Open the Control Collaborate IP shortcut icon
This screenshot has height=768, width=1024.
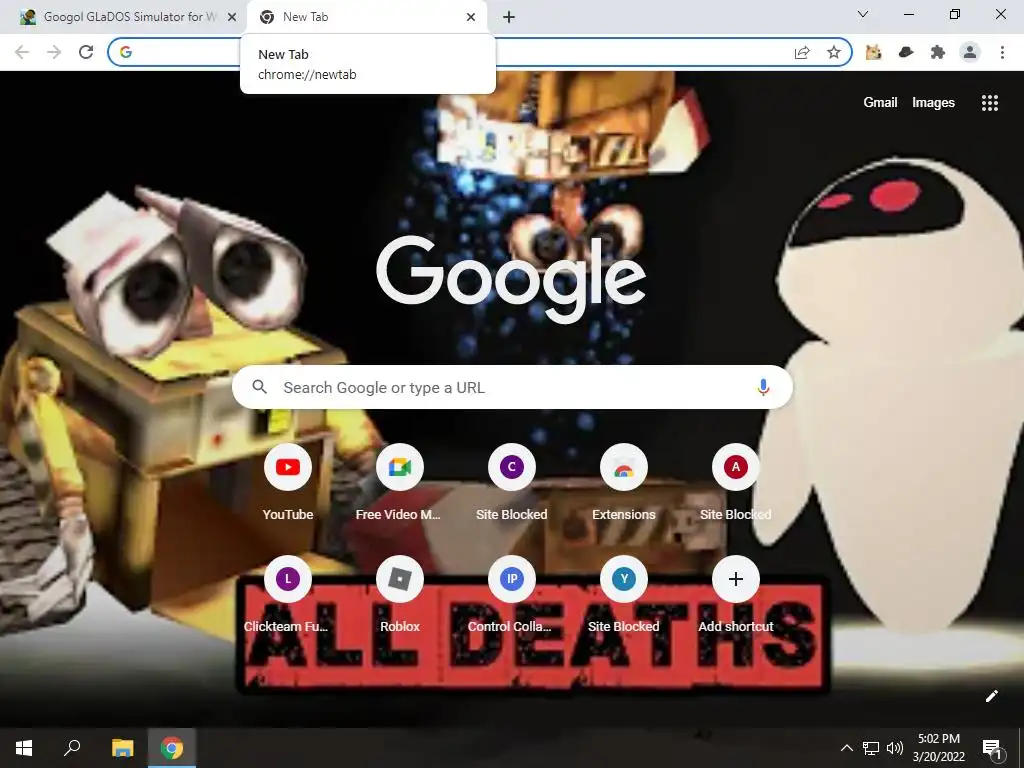point(511,579)
